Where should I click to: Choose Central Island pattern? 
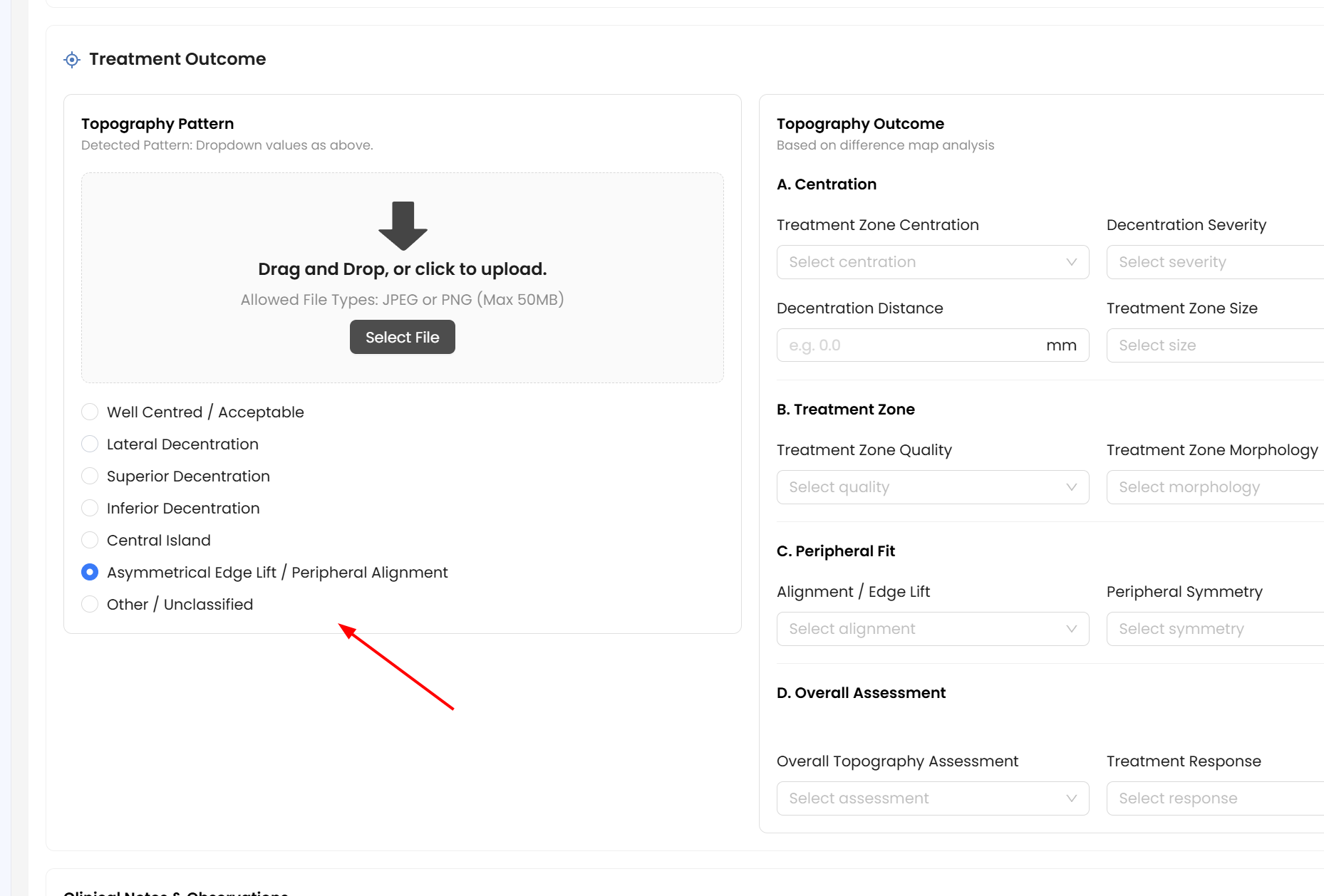(90, 540)
